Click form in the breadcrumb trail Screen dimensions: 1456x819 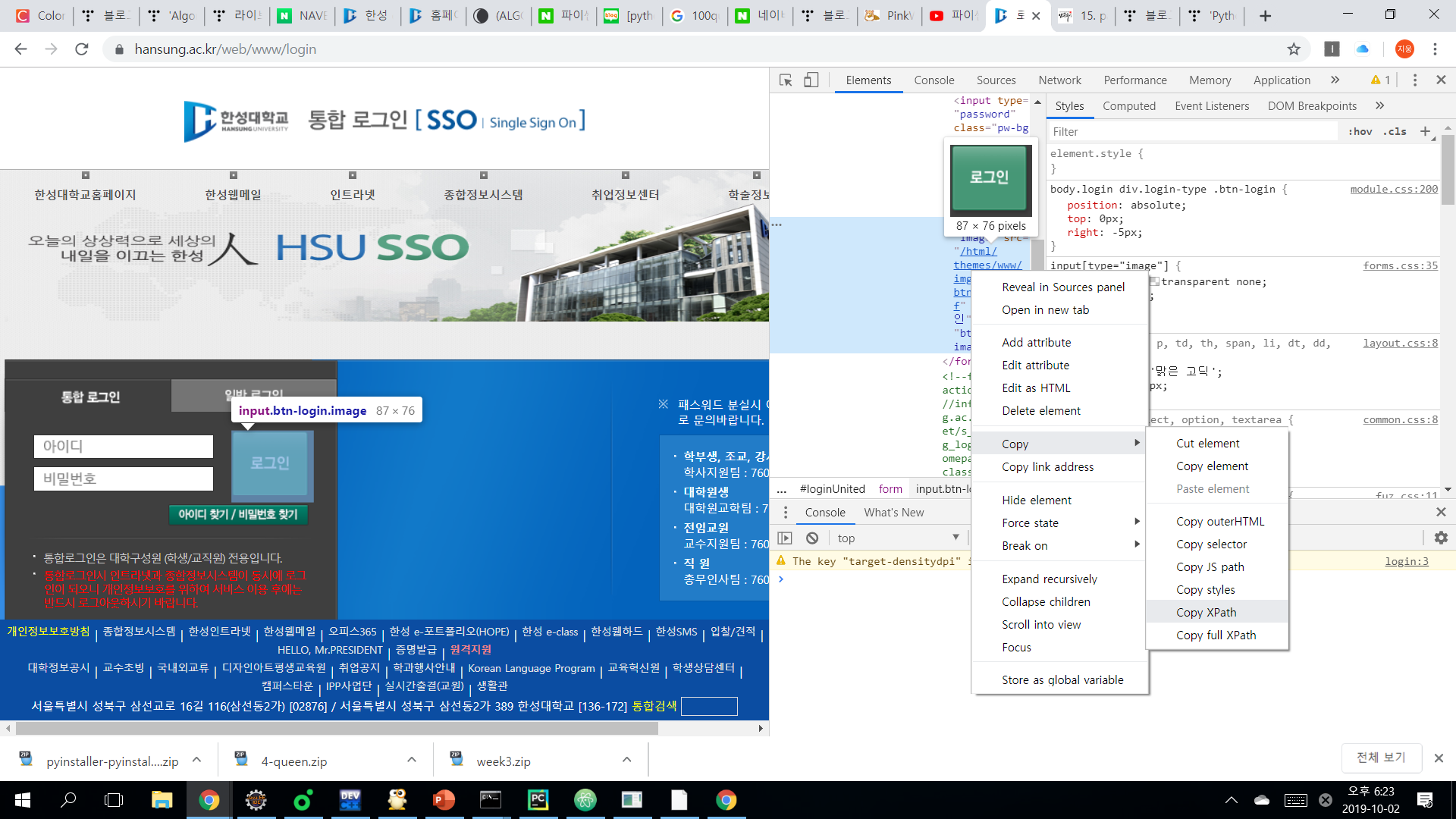(890, 489)
